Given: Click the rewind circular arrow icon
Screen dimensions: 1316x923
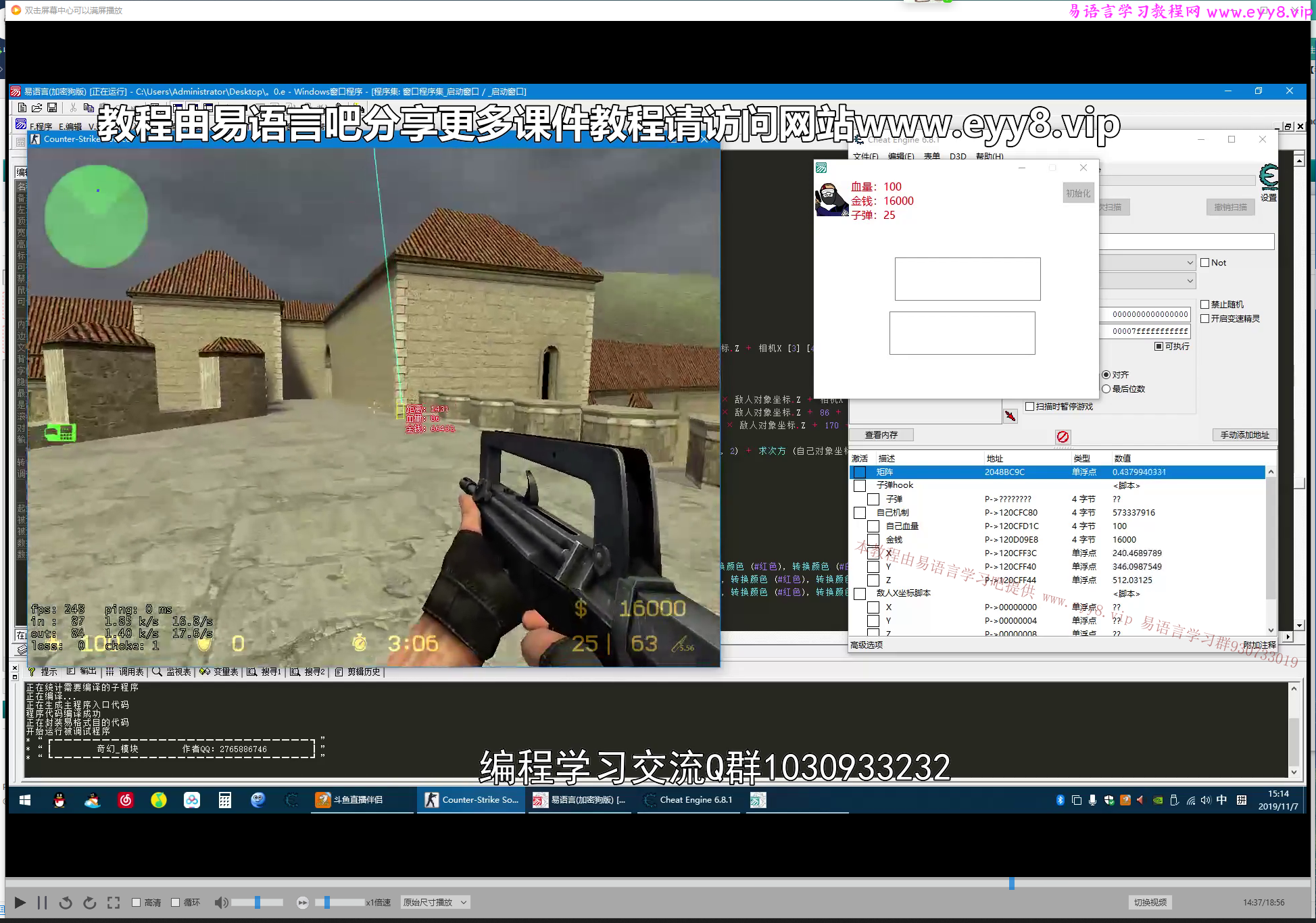Looking at the screenshot, I should pos(66,903).
